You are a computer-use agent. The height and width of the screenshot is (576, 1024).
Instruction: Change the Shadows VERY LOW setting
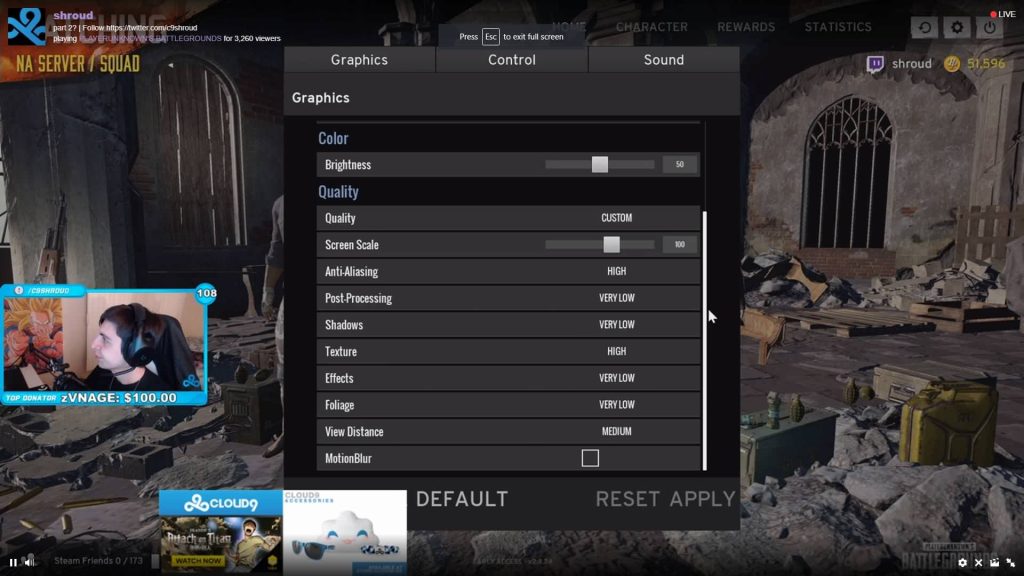616,325
